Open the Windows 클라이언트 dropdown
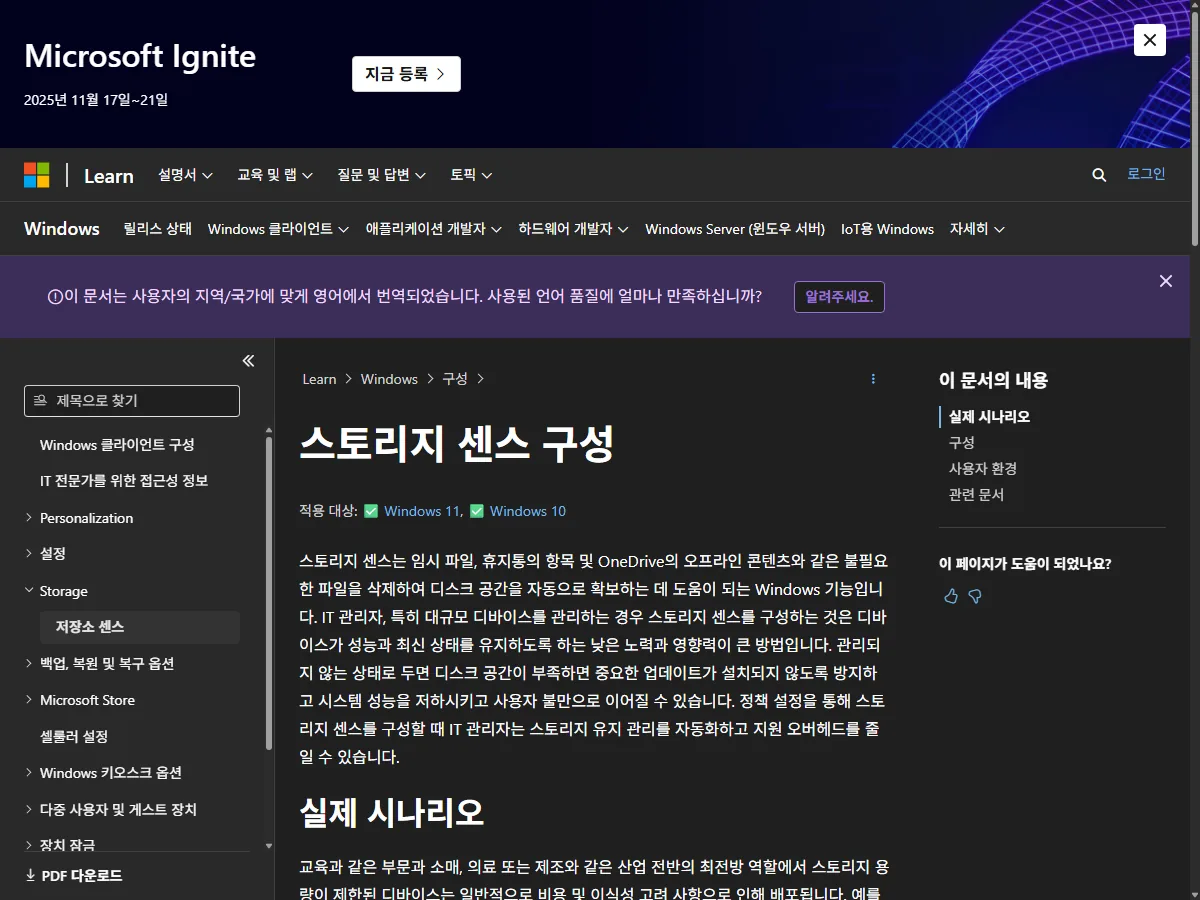Viewport: 1200px width, 900px height. [x=278, y=229]
